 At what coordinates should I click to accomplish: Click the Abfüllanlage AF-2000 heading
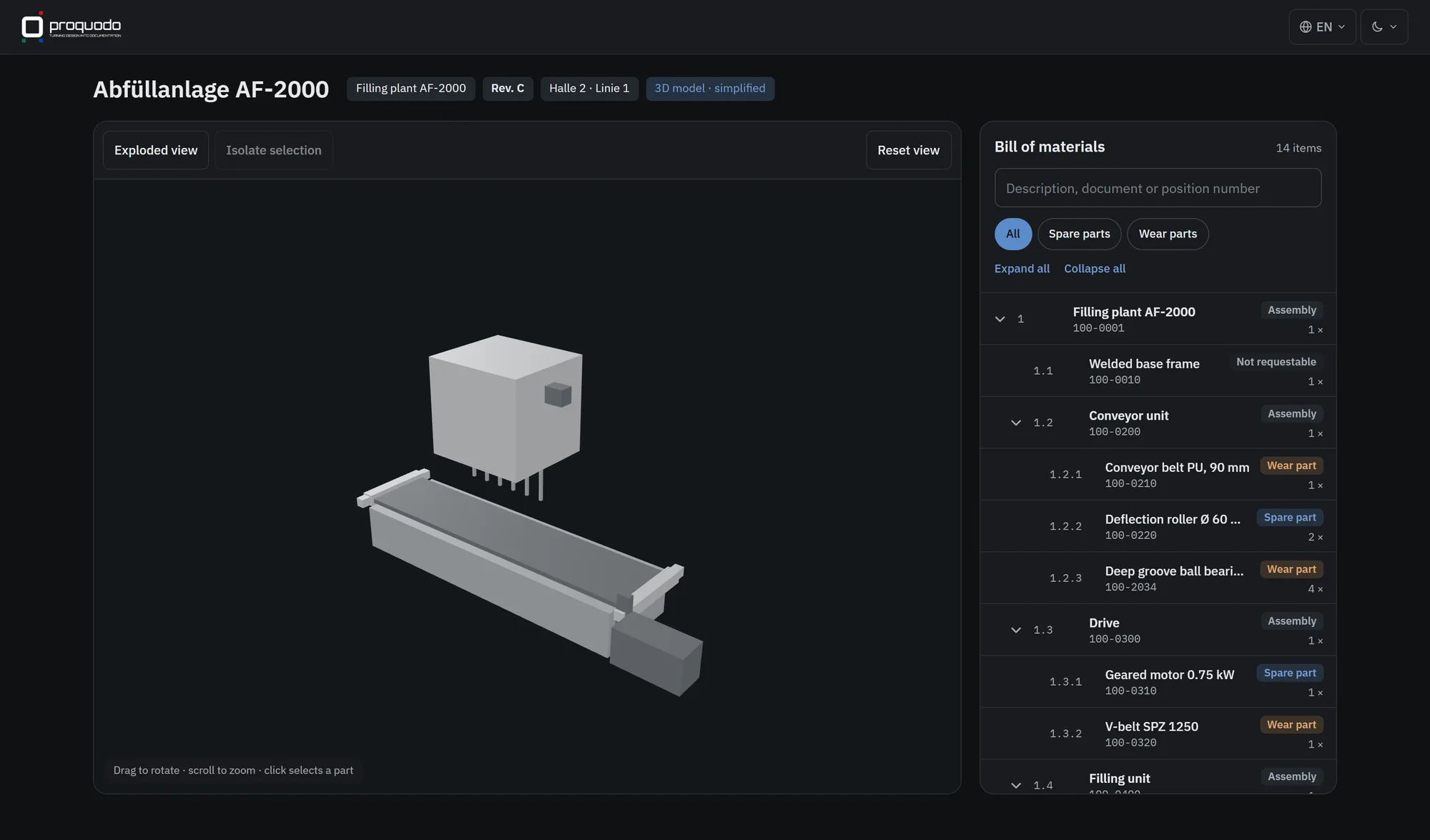pyautogui.click(x=211, y=89)
